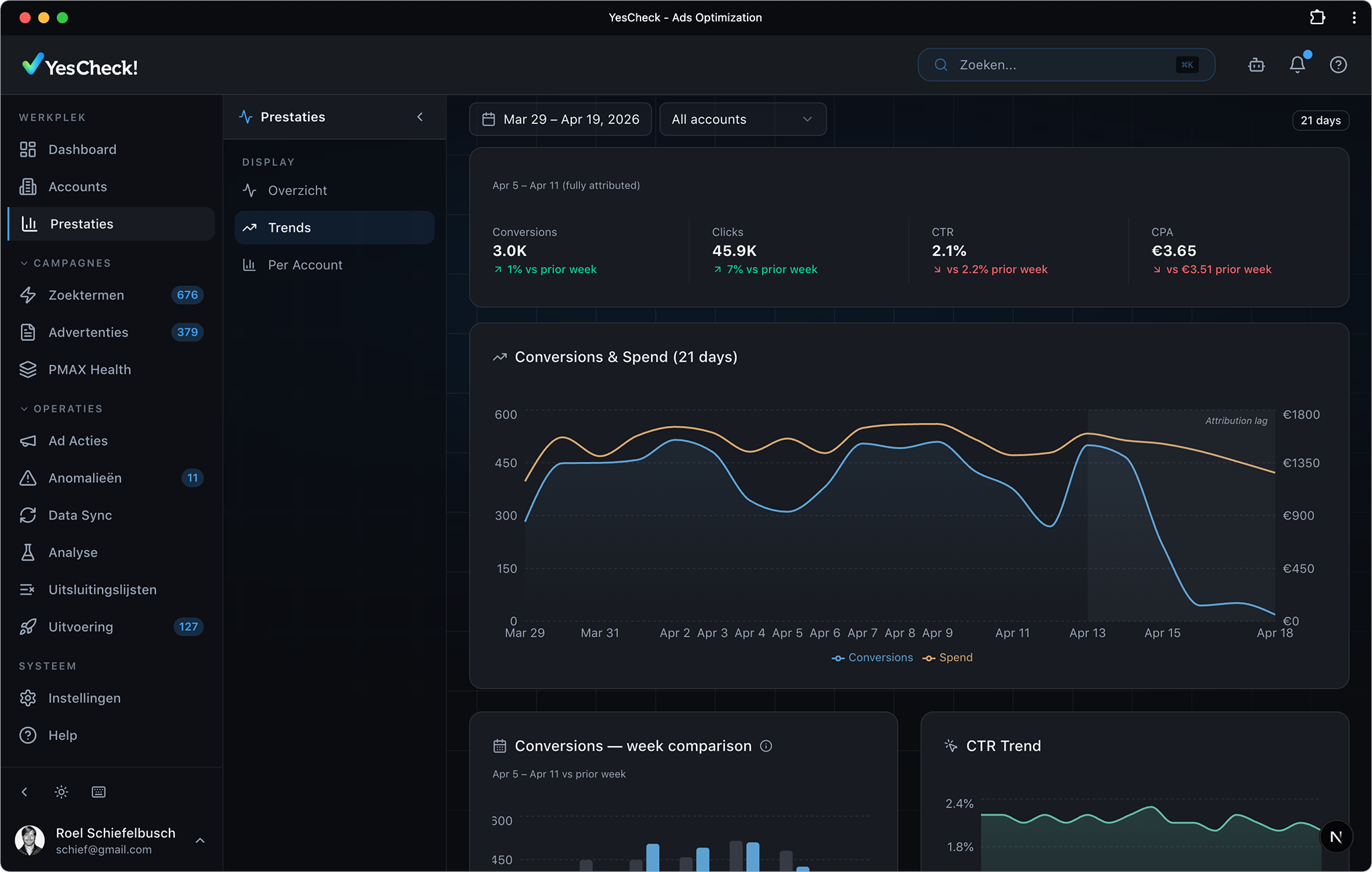Viewport: 1372px width, 872px height.
Task: Click the Dashboard grid icon
Action: (27, 149)
